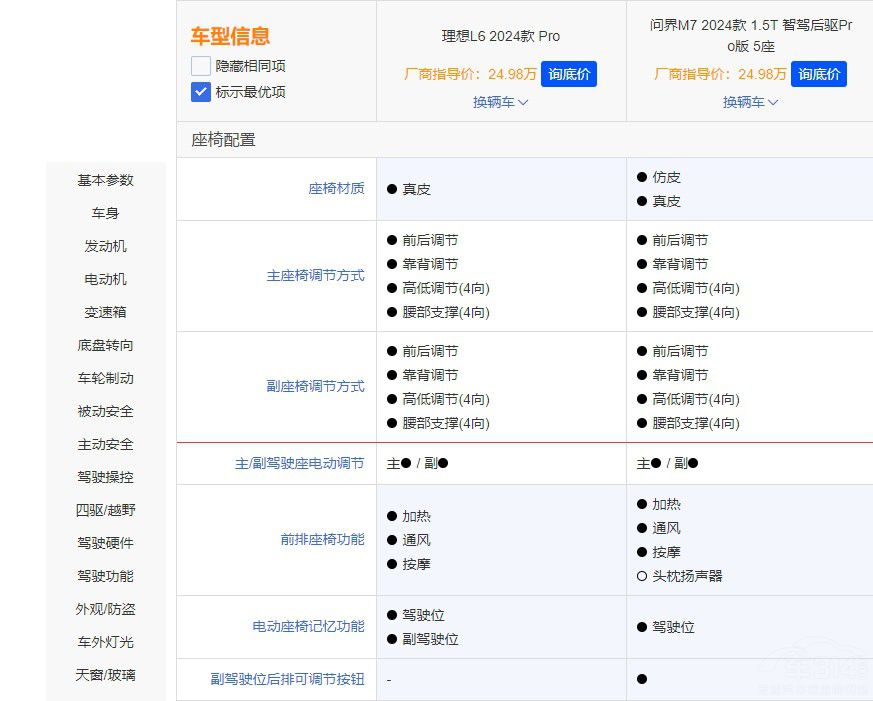The image size is (873, 701).
Task: Select 被动安全 in the sidebar
Action: (x=105, y=411)
